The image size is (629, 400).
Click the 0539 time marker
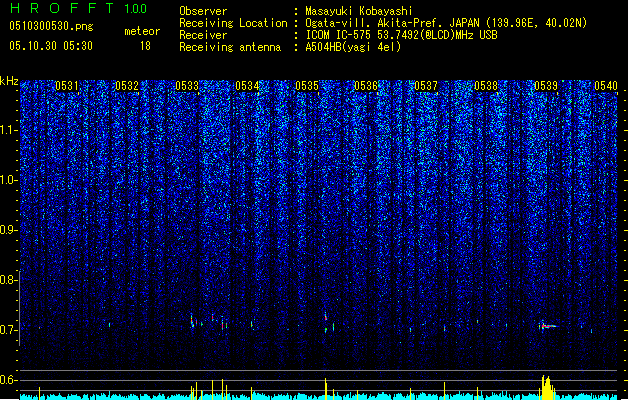pyautogui.click(x=546, y=85)
